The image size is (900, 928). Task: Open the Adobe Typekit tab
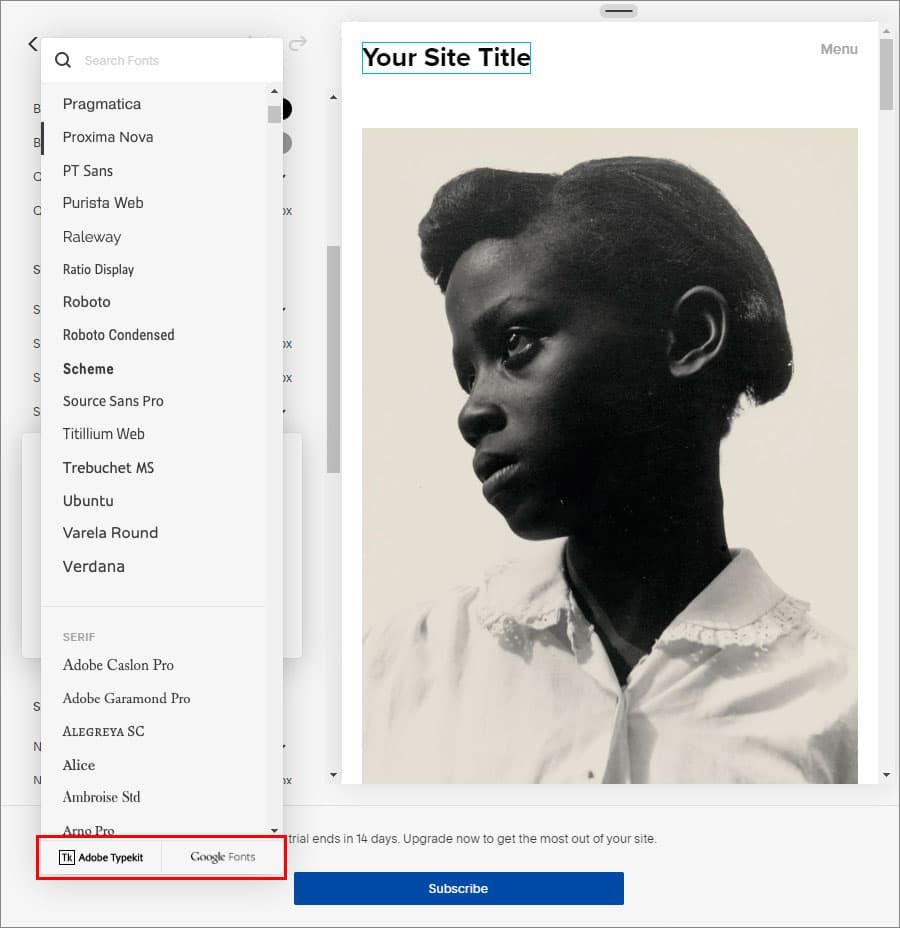(x=101, y=857)
